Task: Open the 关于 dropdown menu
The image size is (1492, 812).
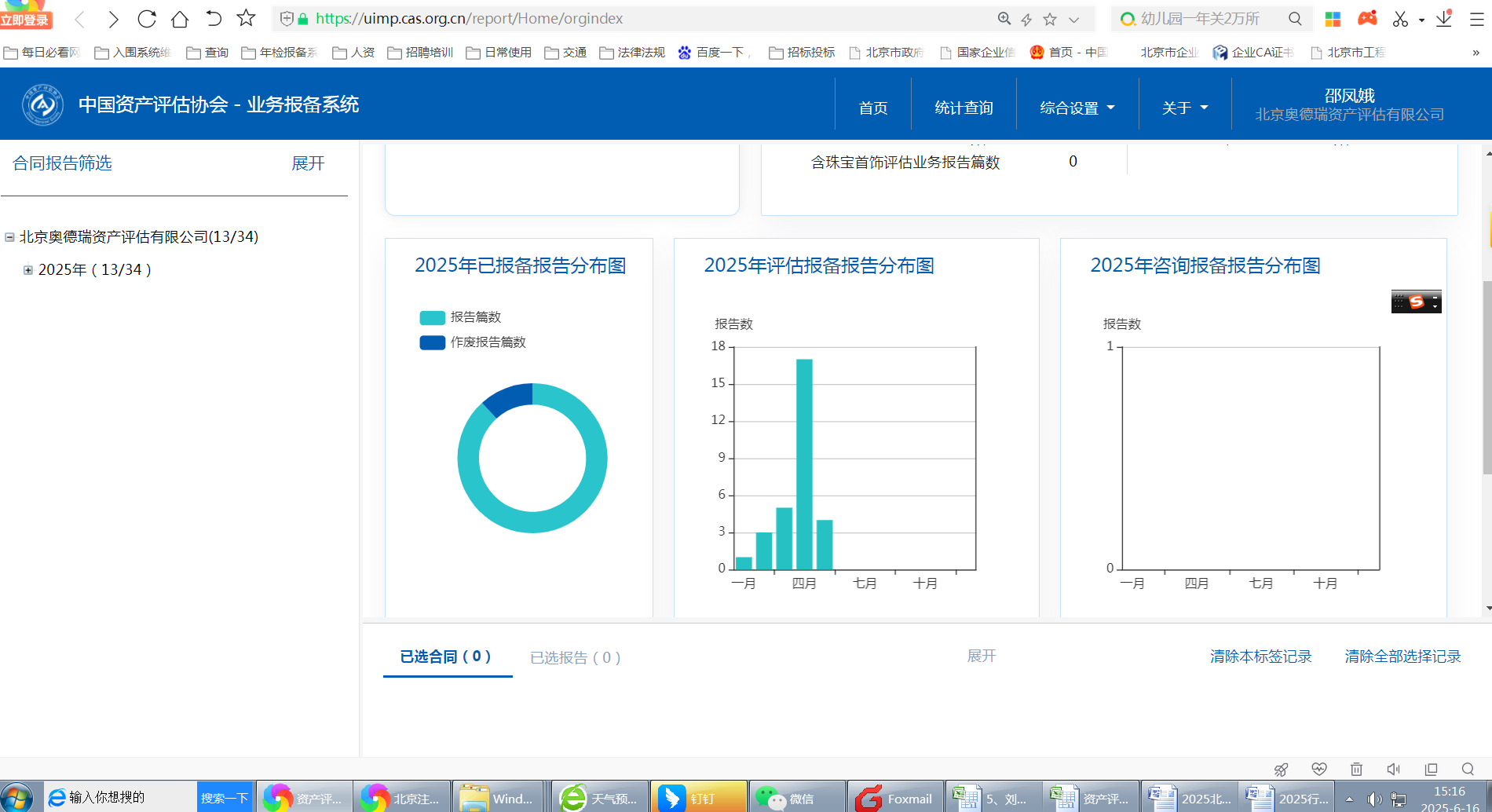Action: click(x=1184, y=108)
